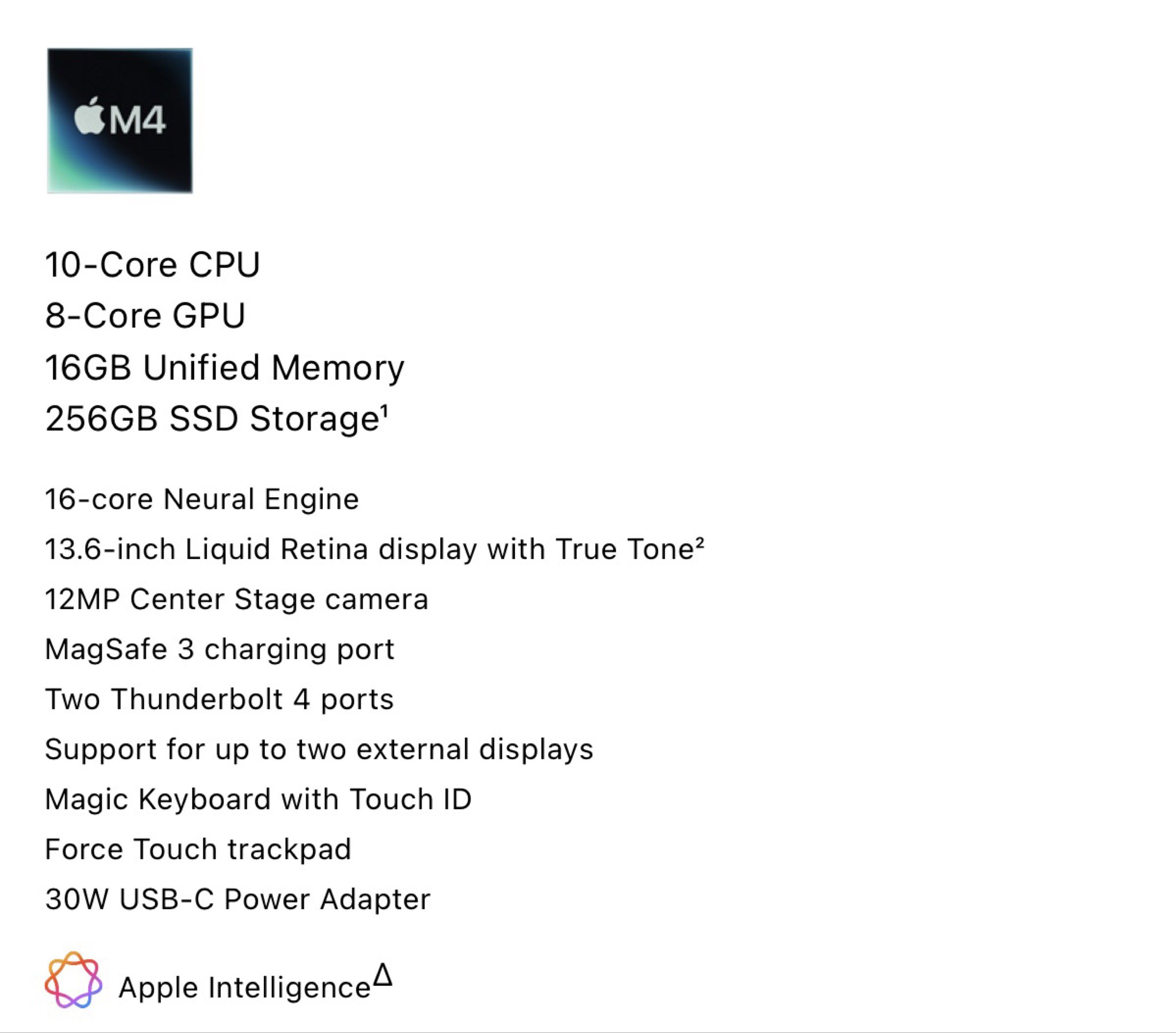Click Magic Keyboard with Touch ID text
This screenshot has width=1176, height=1033.
click(x=258, y=799)
